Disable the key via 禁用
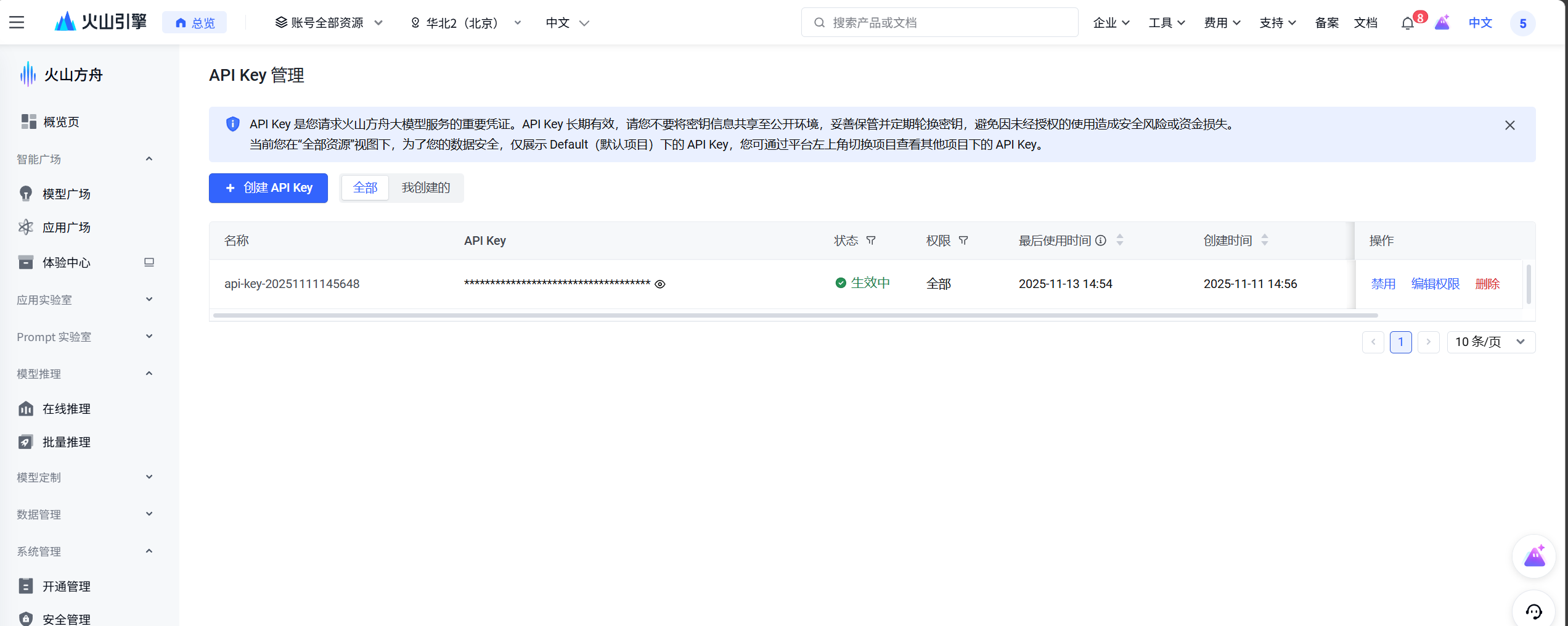The image size is (1568, 626). coord(1383,284)
